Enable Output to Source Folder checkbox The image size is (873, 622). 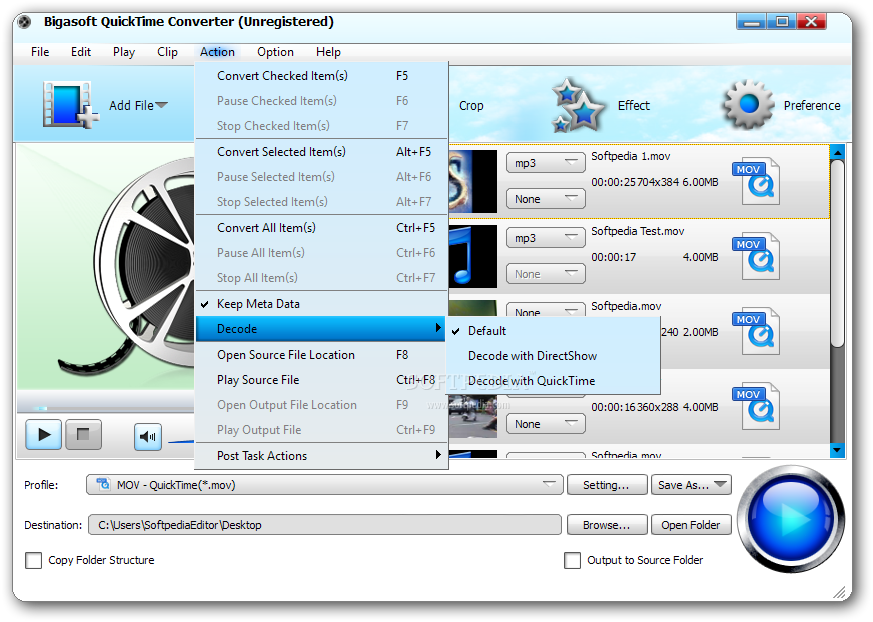[x=572, y=560]
